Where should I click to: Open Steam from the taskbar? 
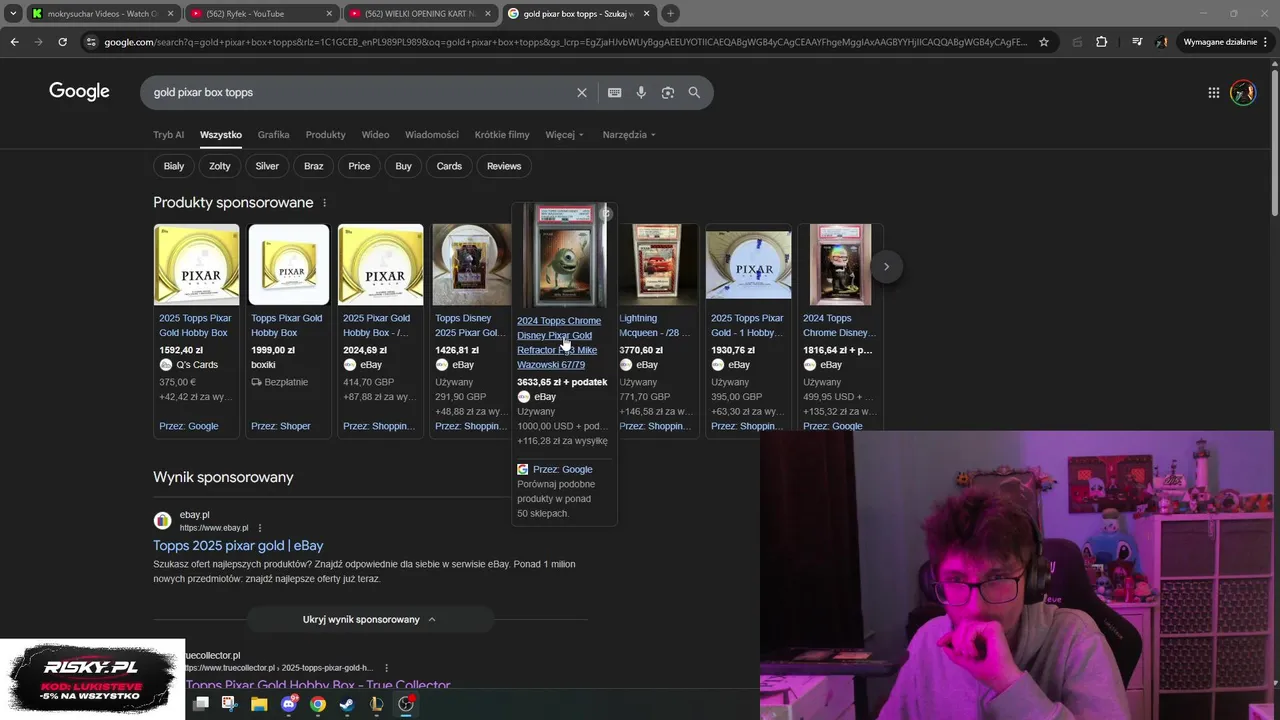point(347,704)
